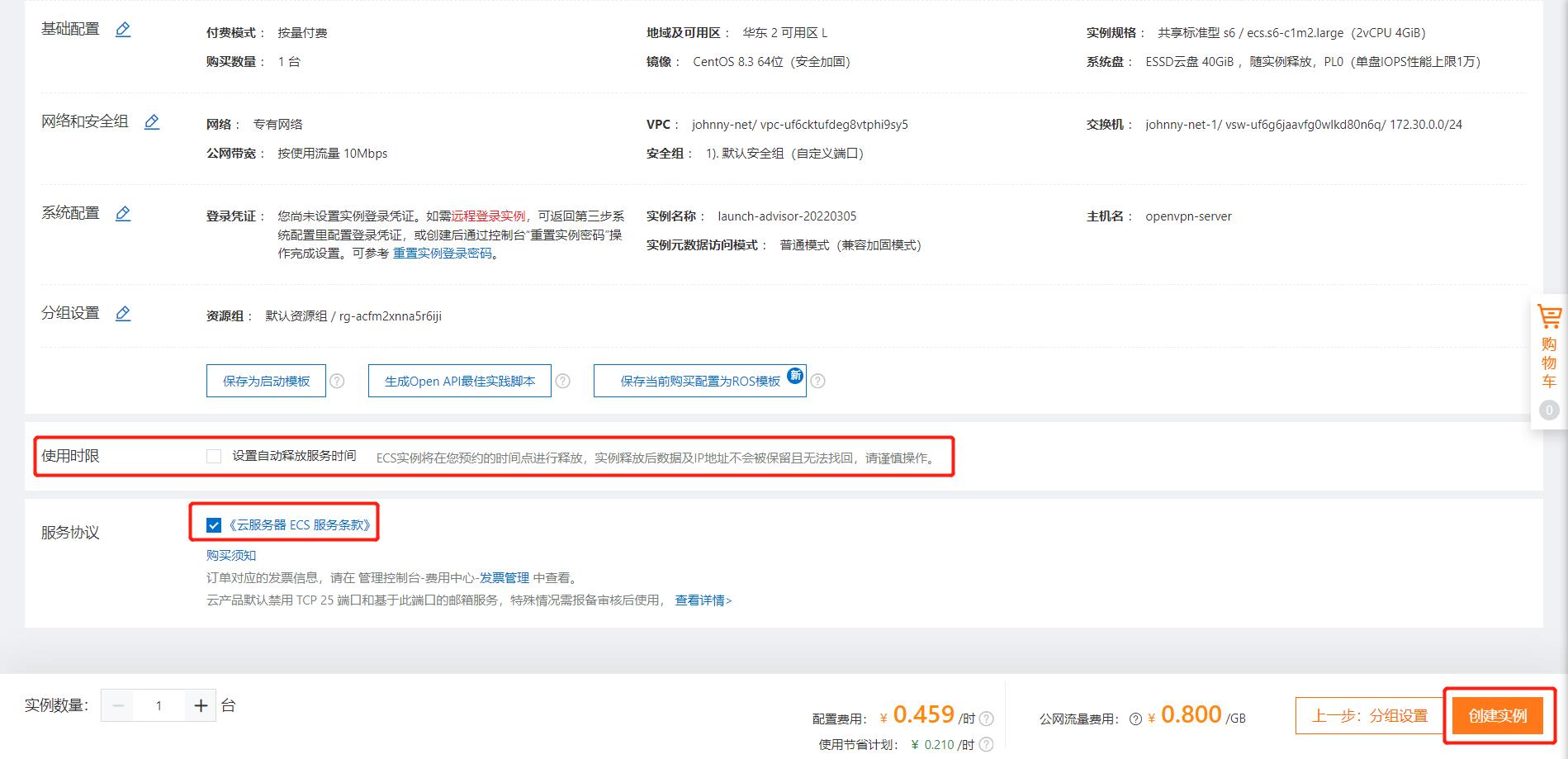Select system disk text ESSD云盘 40GiB
Image resolution: width=1568 pixels, height=759 pixels.
tap(1190, 62)
